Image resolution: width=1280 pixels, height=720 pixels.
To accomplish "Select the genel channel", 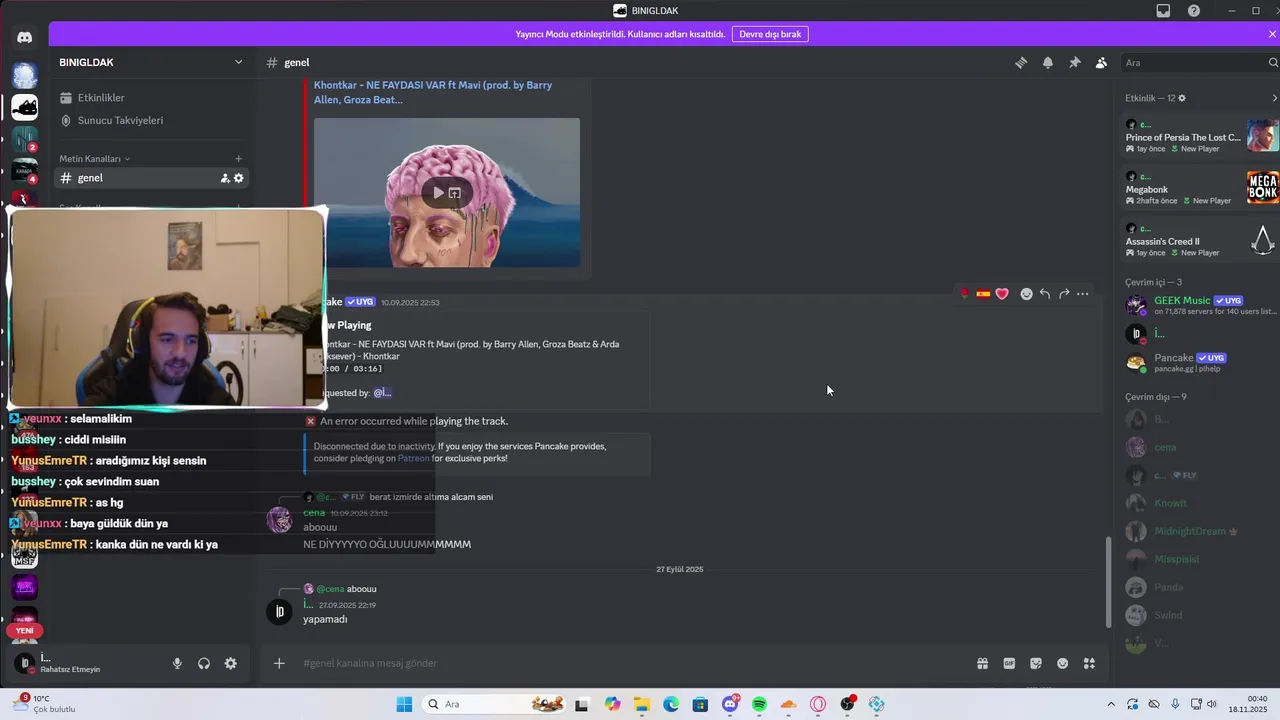I will (x=150, y=178).
